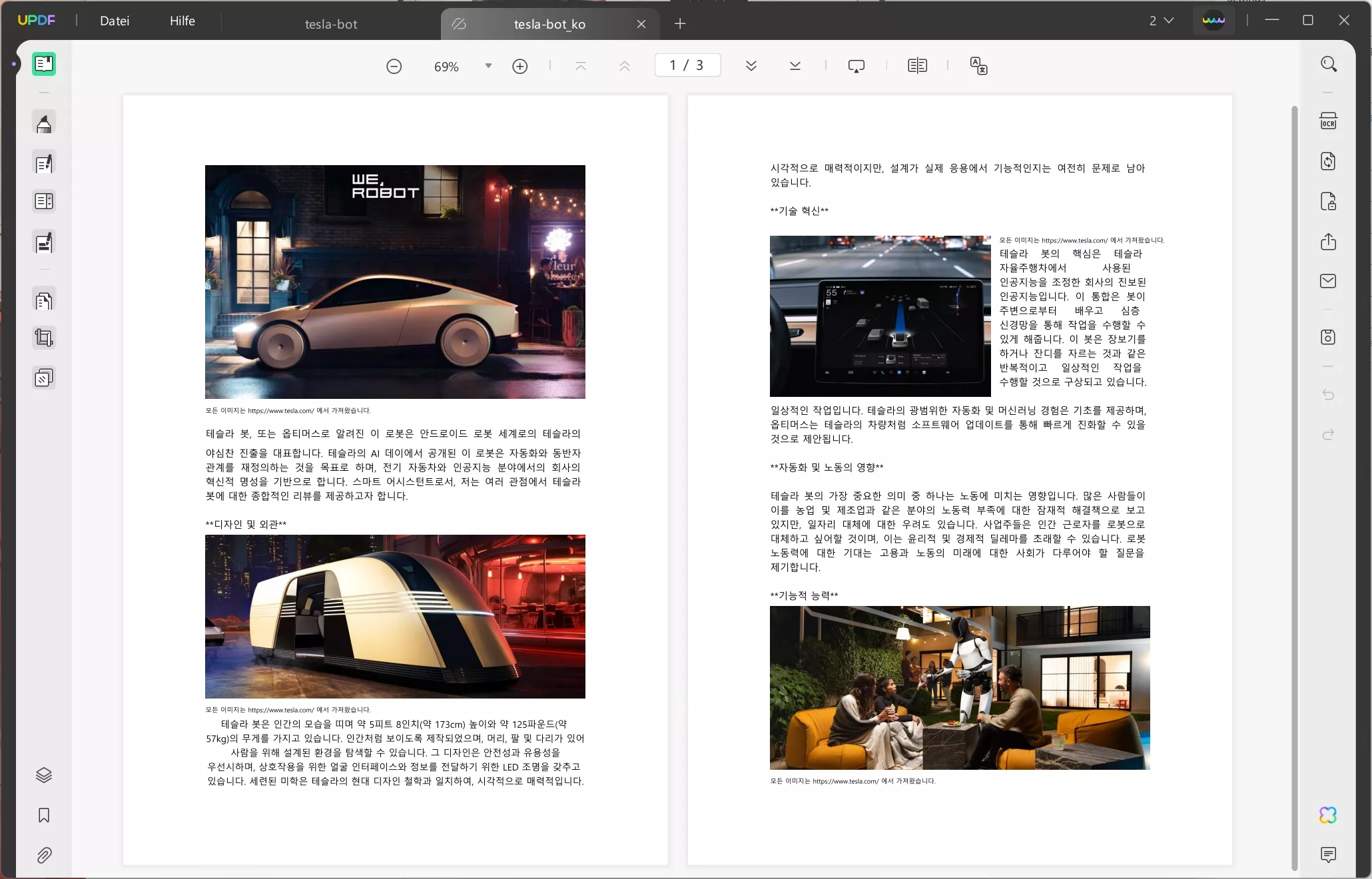Click the Search magnifier icon

(x=1329, y=64)
